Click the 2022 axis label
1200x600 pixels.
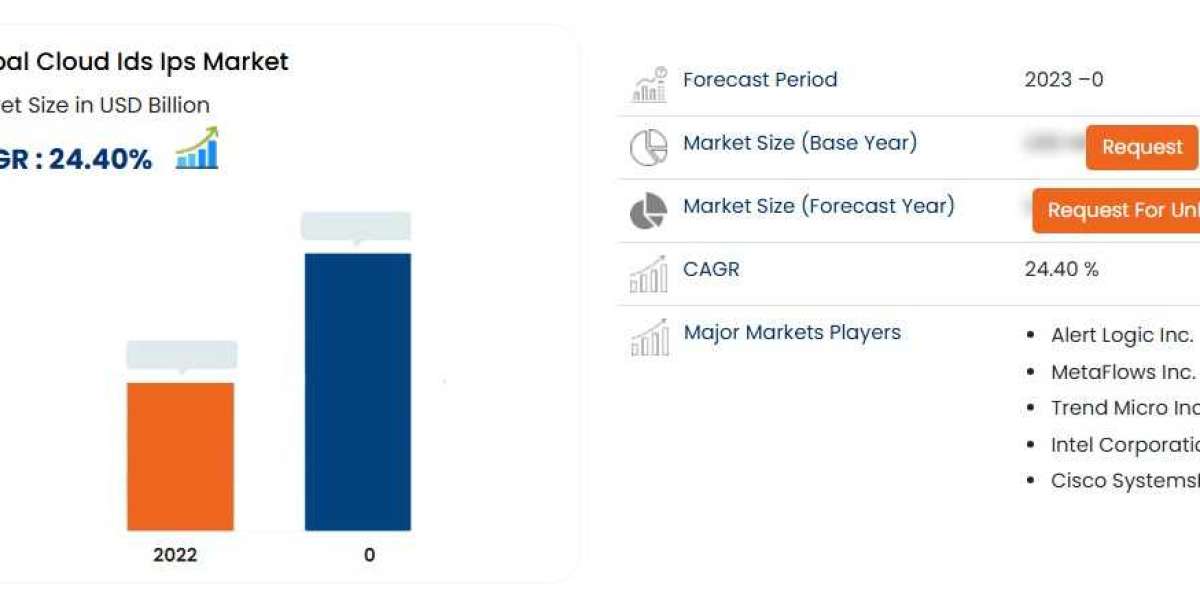click(175, 555)
